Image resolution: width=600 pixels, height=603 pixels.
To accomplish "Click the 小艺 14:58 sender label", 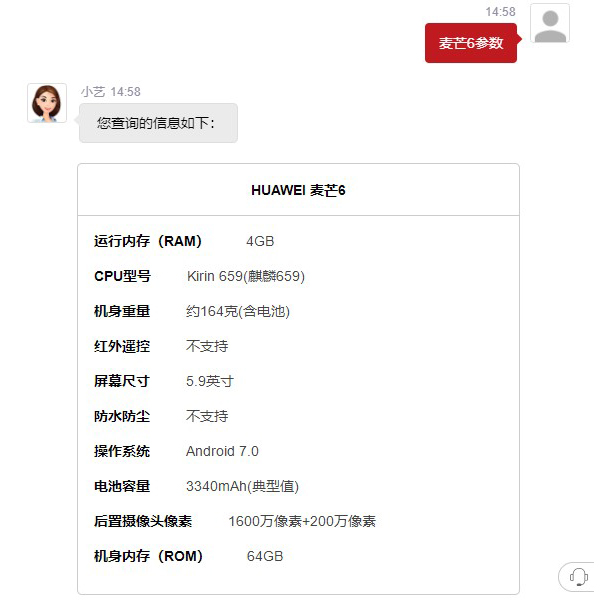I will (111, 92).
